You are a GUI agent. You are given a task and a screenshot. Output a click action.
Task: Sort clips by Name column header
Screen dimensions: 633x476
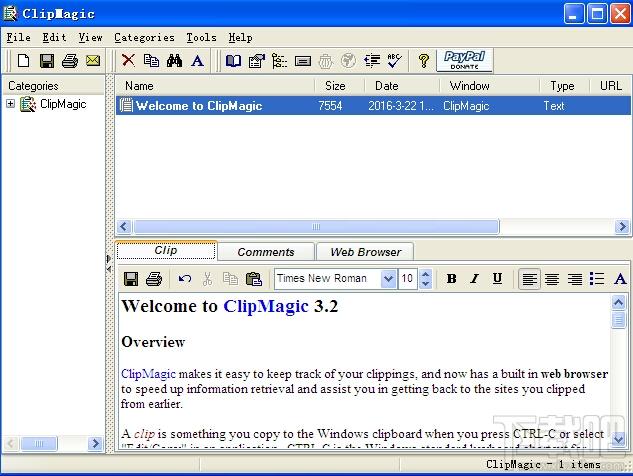click(216, 86)
